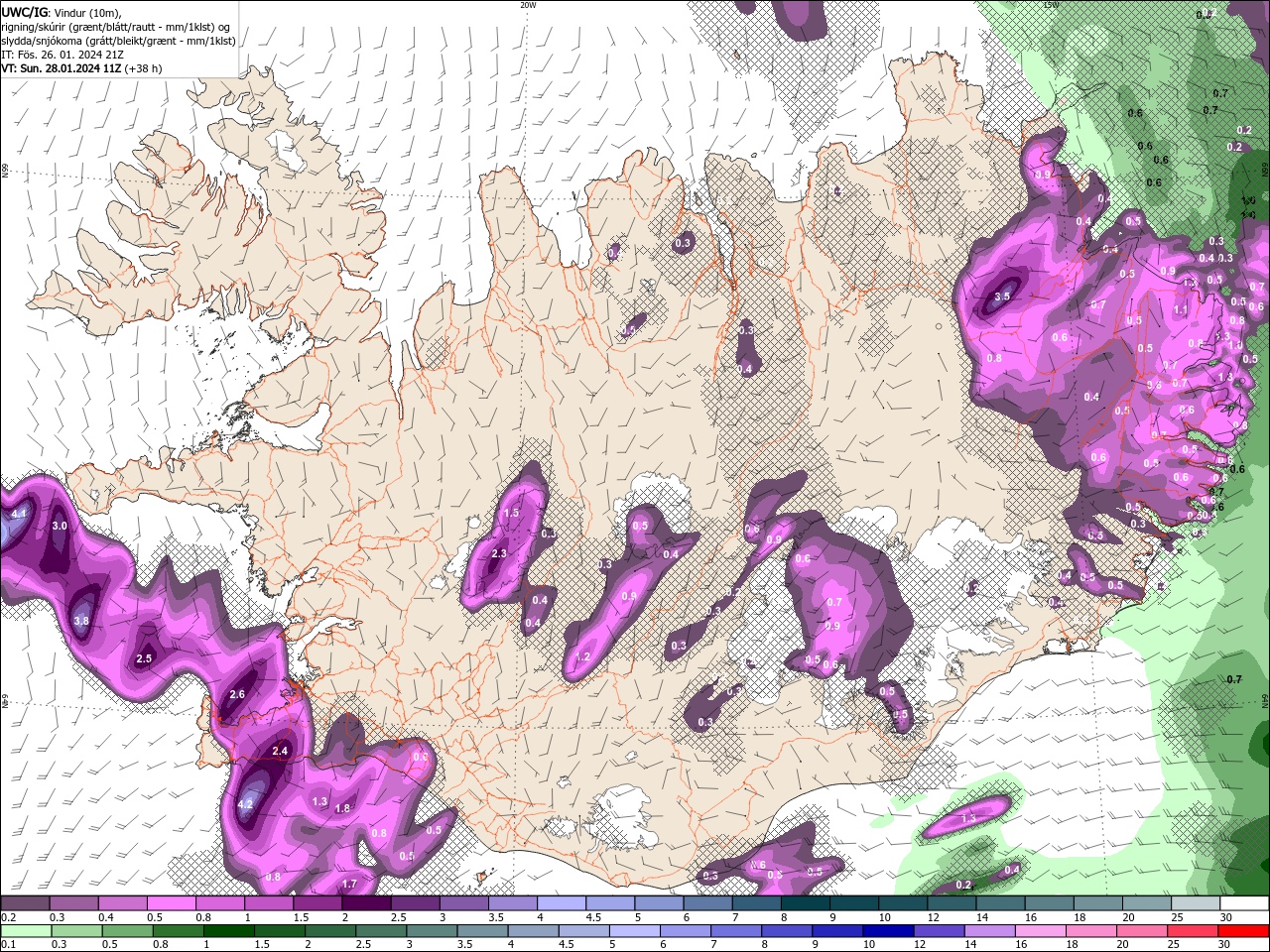Click the top-row legend swatch between 0.2 and 0.3
The height and width of the screenshot is (952, 1270).
coord(25,903)
